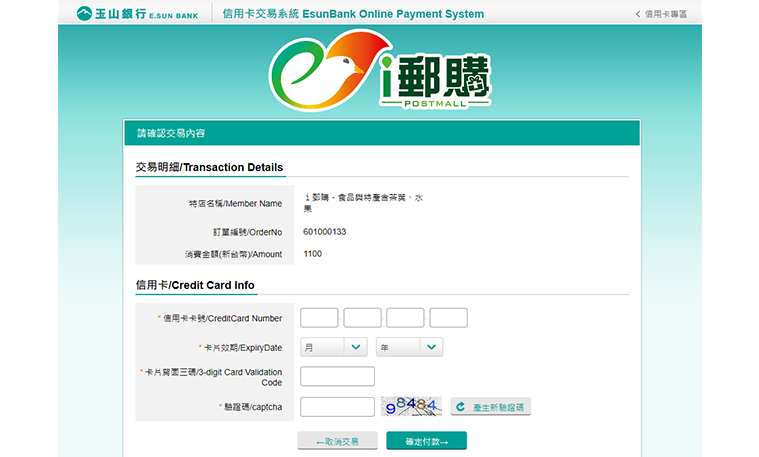Click the 驗證碼/captcha label

coord(253,407)
